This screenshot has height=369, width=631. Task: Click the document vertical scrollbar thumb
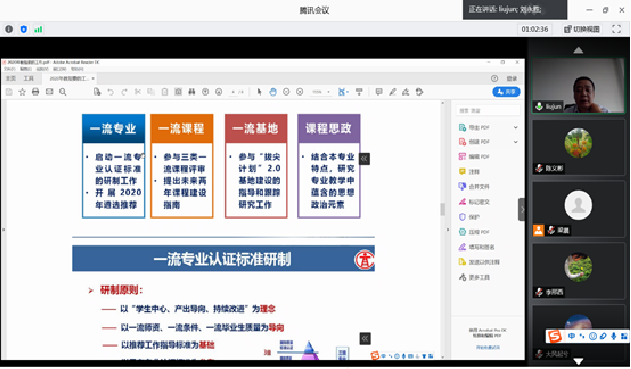tap(442, 209)
